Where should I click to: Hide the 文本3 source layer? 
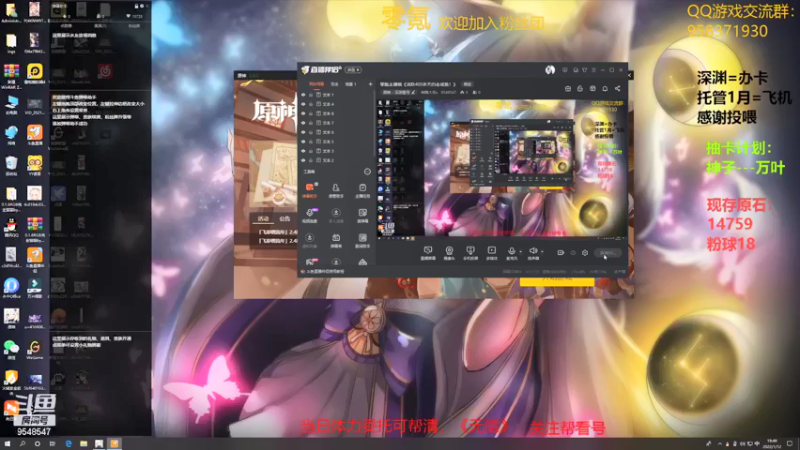[303, 151]
